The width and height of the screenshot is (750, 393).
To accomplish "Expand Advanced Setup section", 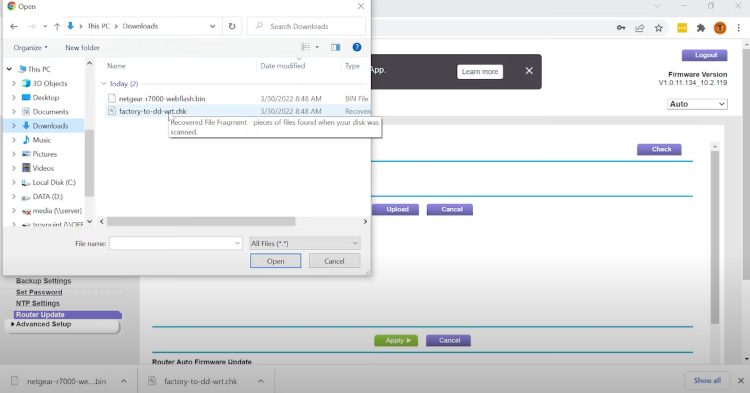I will point(43,324).
